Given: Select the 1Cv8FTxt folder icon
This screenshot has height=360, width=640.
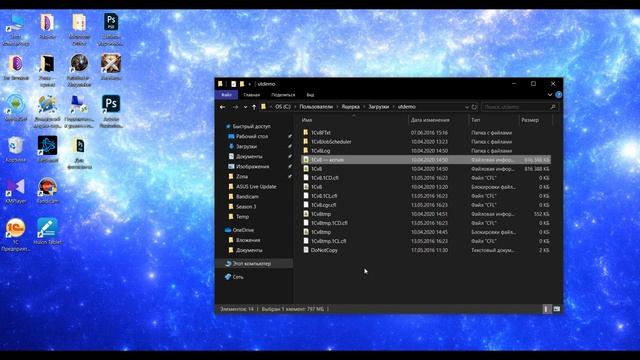Looking at the screenshot, I should pyautogui.click(x=305, y=133).
